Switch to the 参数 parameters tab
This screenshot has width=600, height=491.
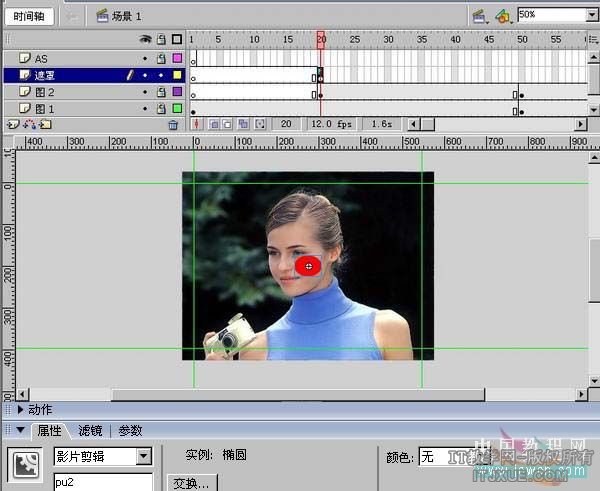click(x=130, y=431)
